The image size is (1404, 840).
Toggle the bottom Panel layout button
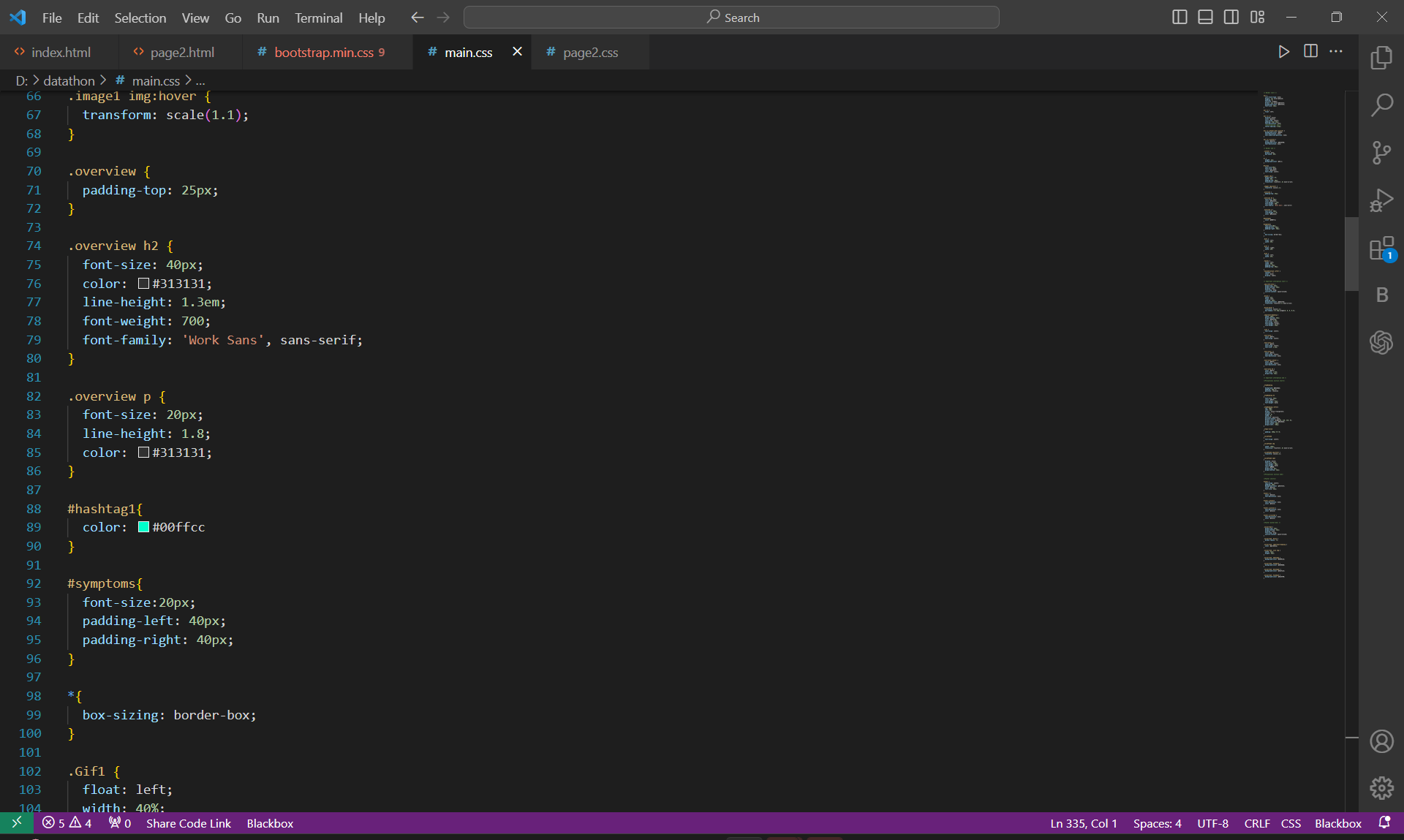pos(1205,17)
